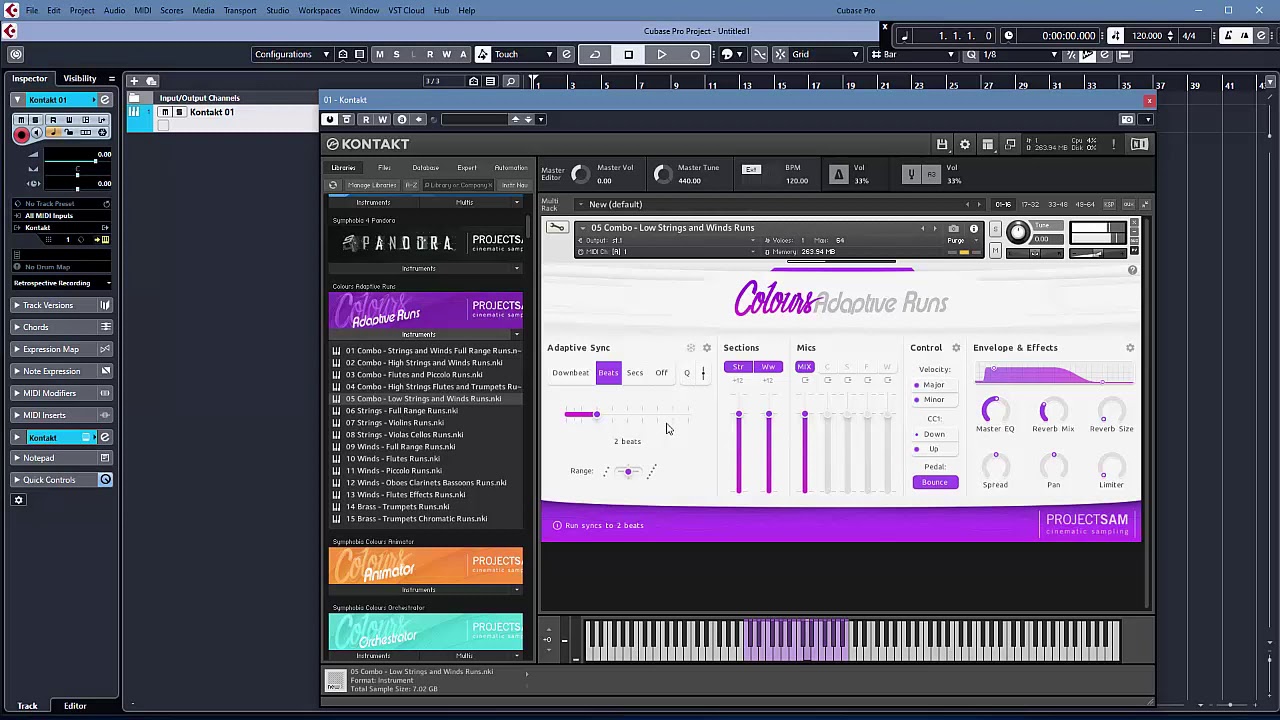
Task: Open Kontakt options gear icon
Action: [x=965, y=145]
